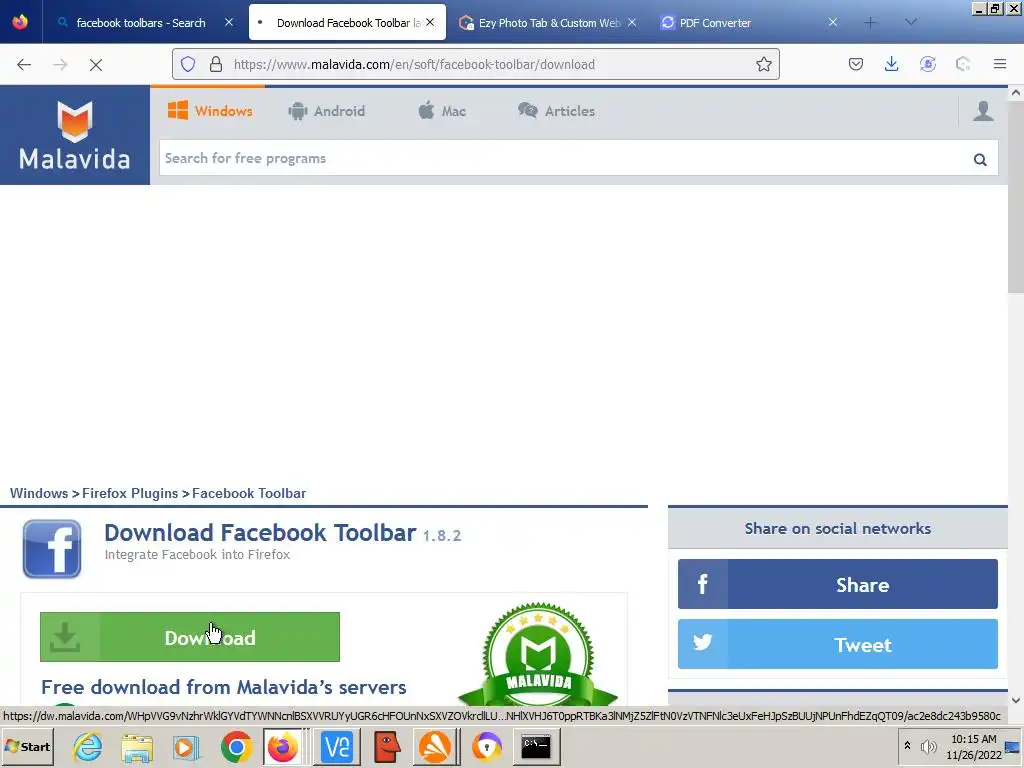Viewport: 1024px width, 768px height.
Task: Open the Windows Start menu
Action: [27, 746]
